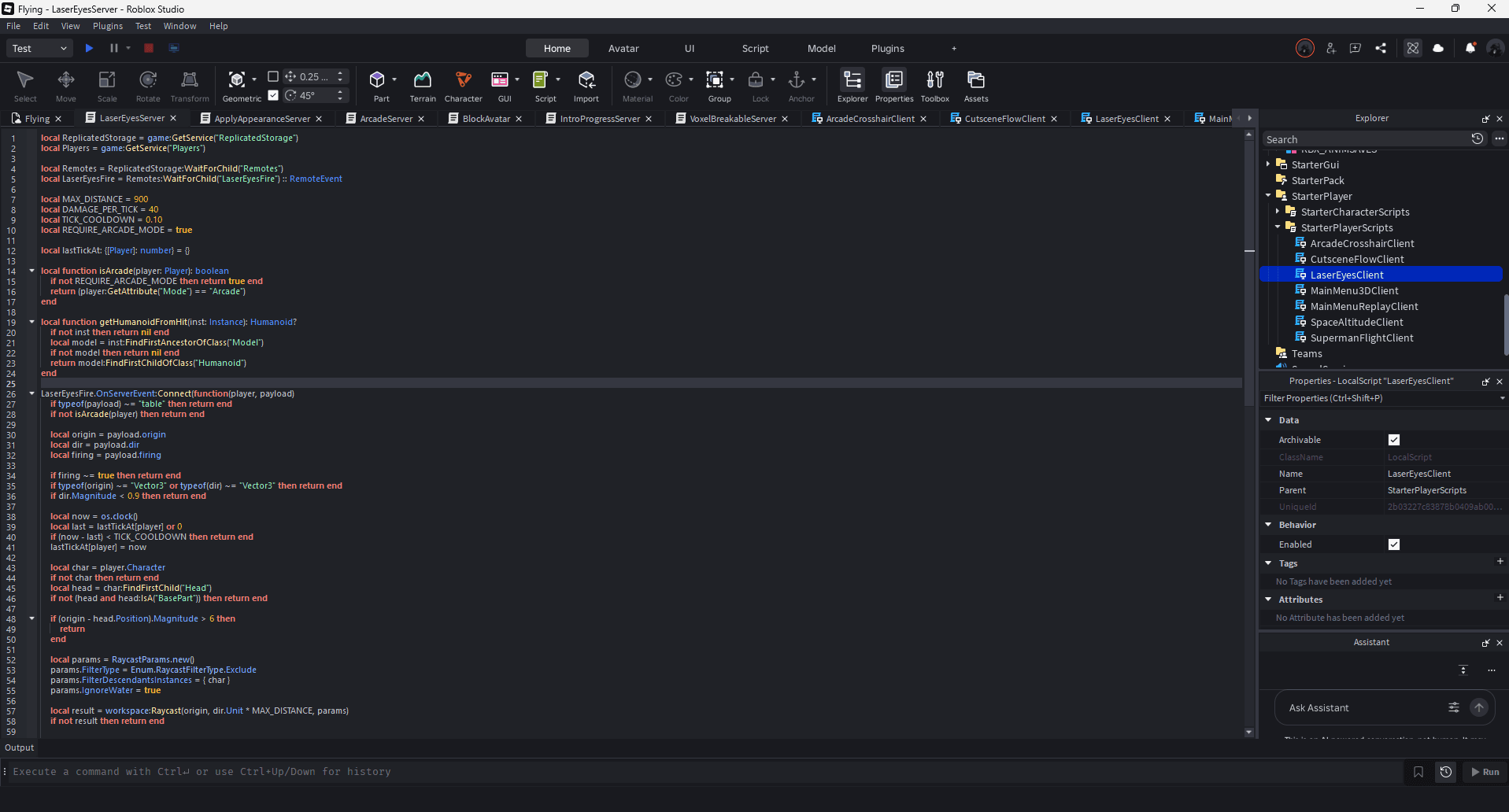Image resolution: width=1509 pixels, height=812 pixels.
Task: Activate the Select tool
Action: click(24, 85)
